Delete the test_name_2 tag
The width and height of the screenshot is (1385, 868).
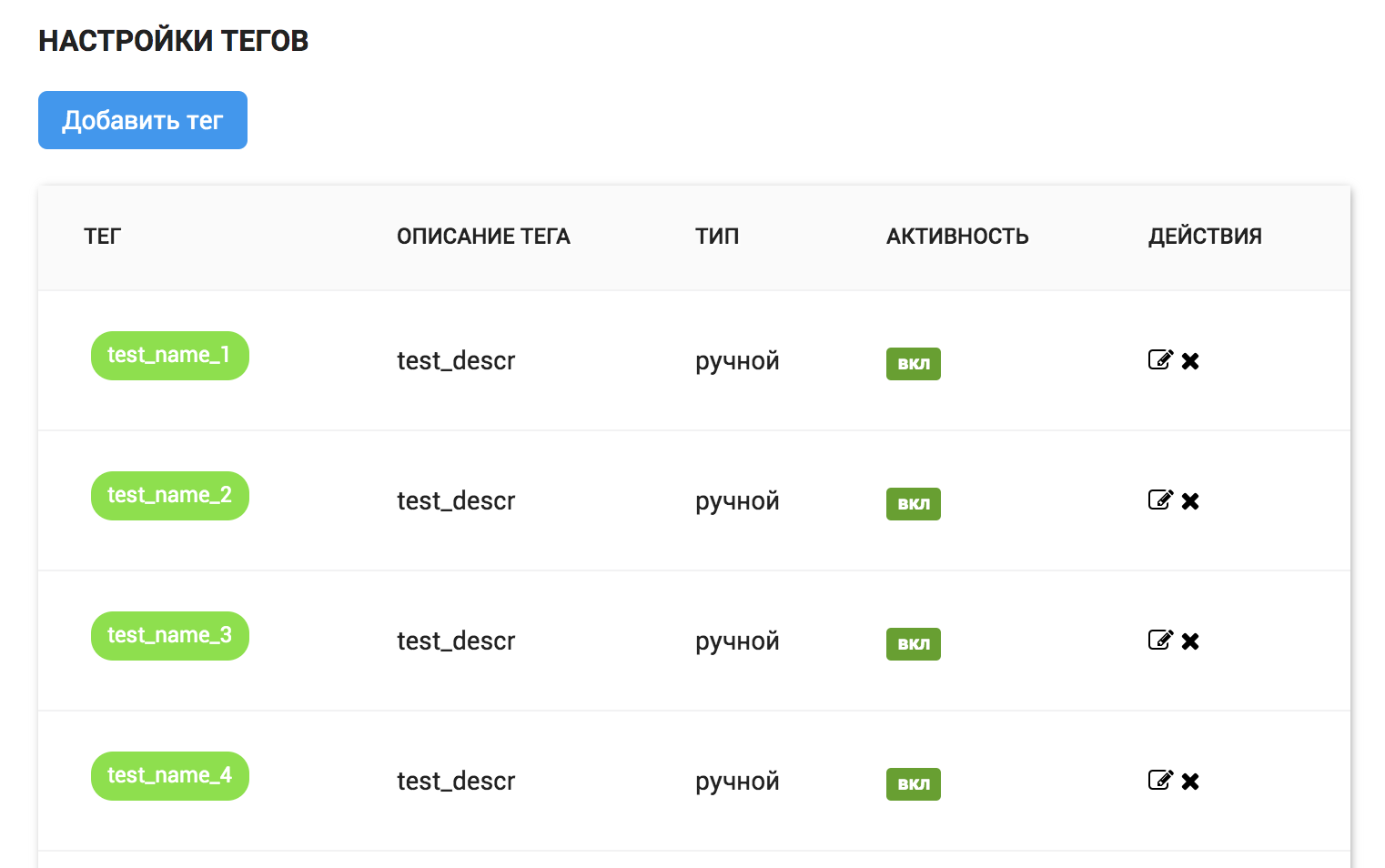1190,501
